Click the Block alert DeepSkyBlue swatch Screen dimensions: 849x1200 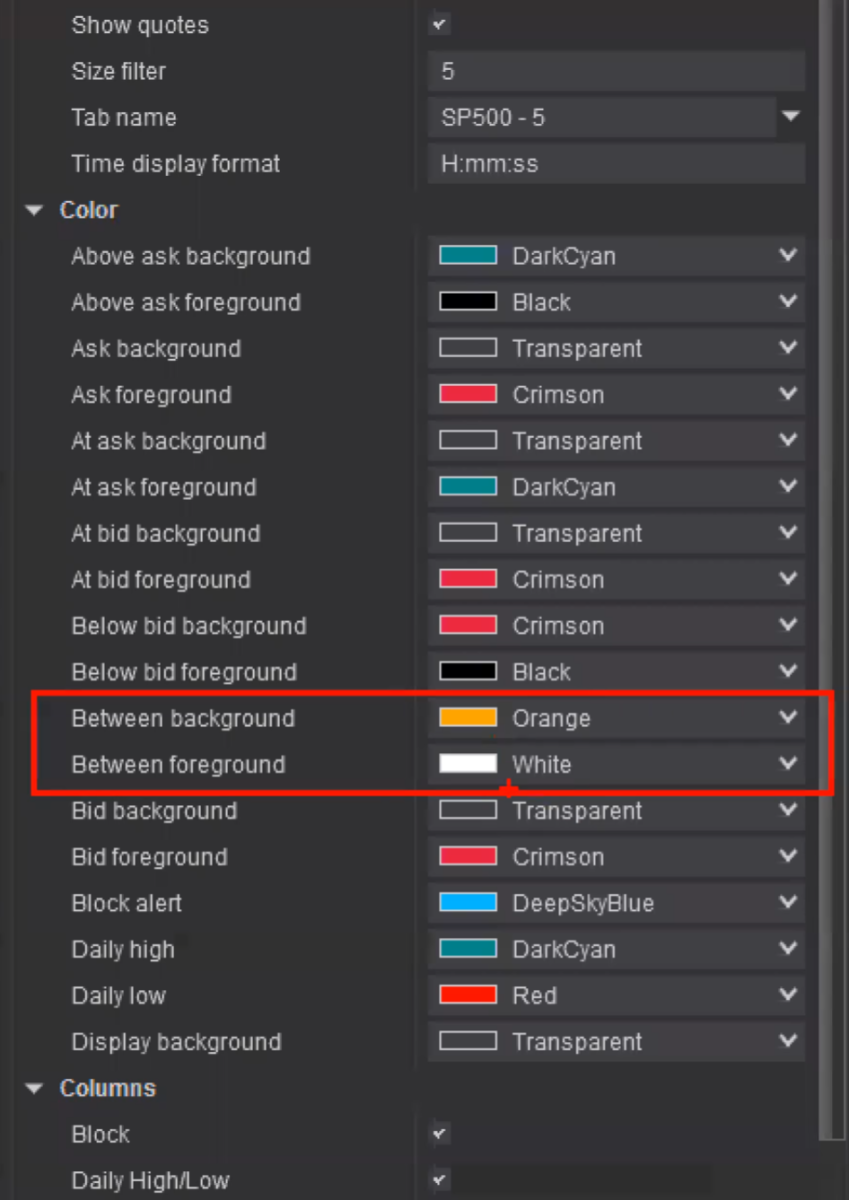468,903
